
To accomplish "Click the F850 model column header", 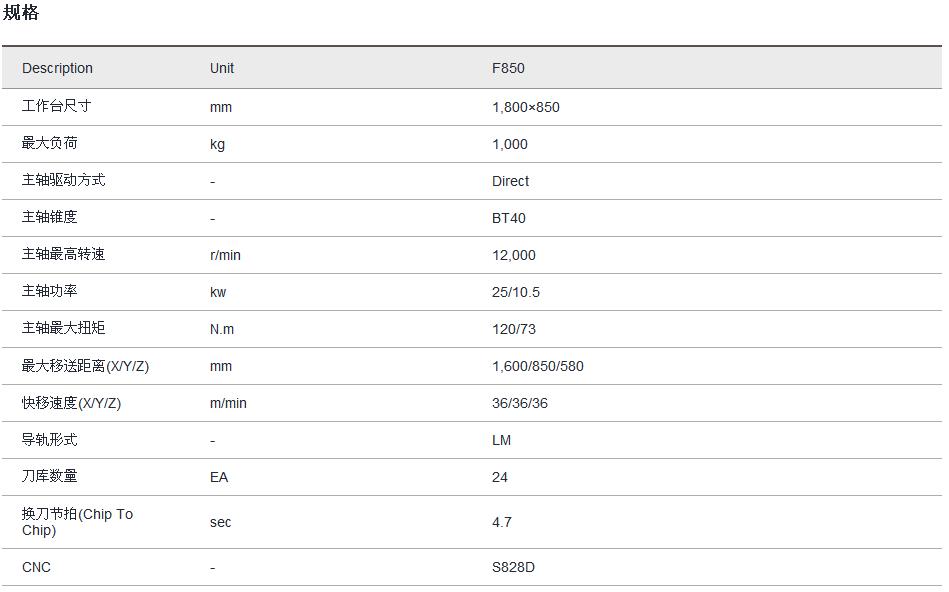I will point(508,68).
